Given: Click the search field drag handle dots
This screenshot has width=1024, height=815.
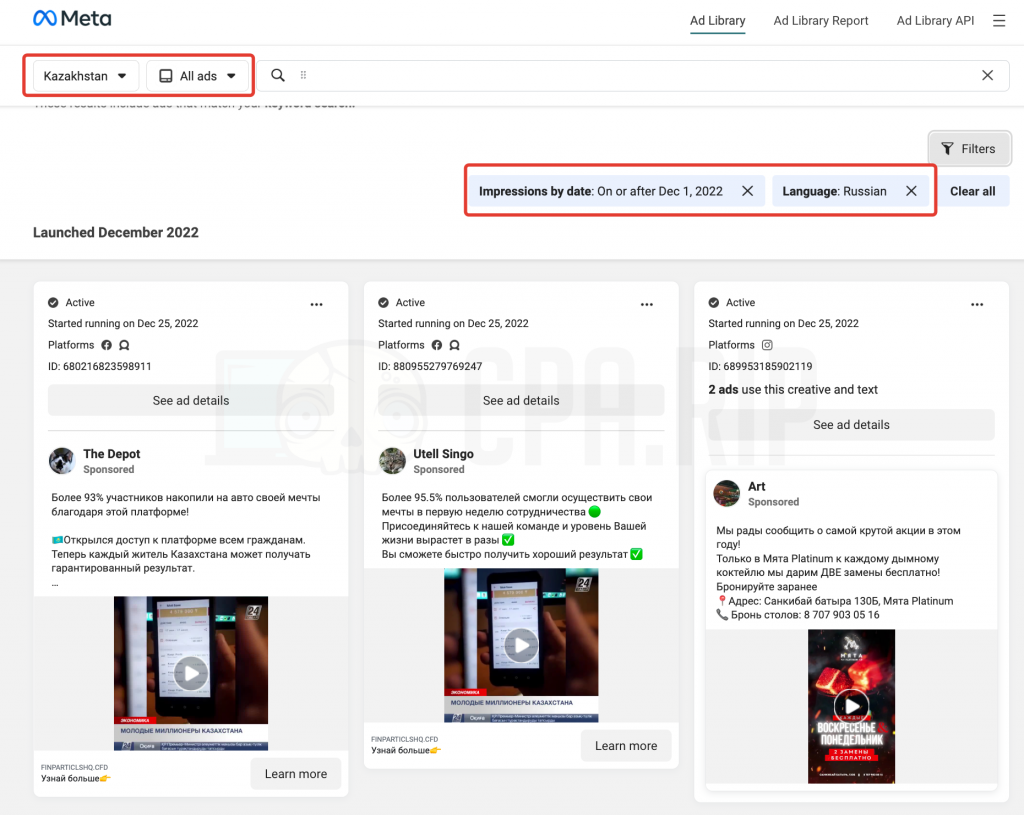Looking at the screenshot, I should click(303, 75).
